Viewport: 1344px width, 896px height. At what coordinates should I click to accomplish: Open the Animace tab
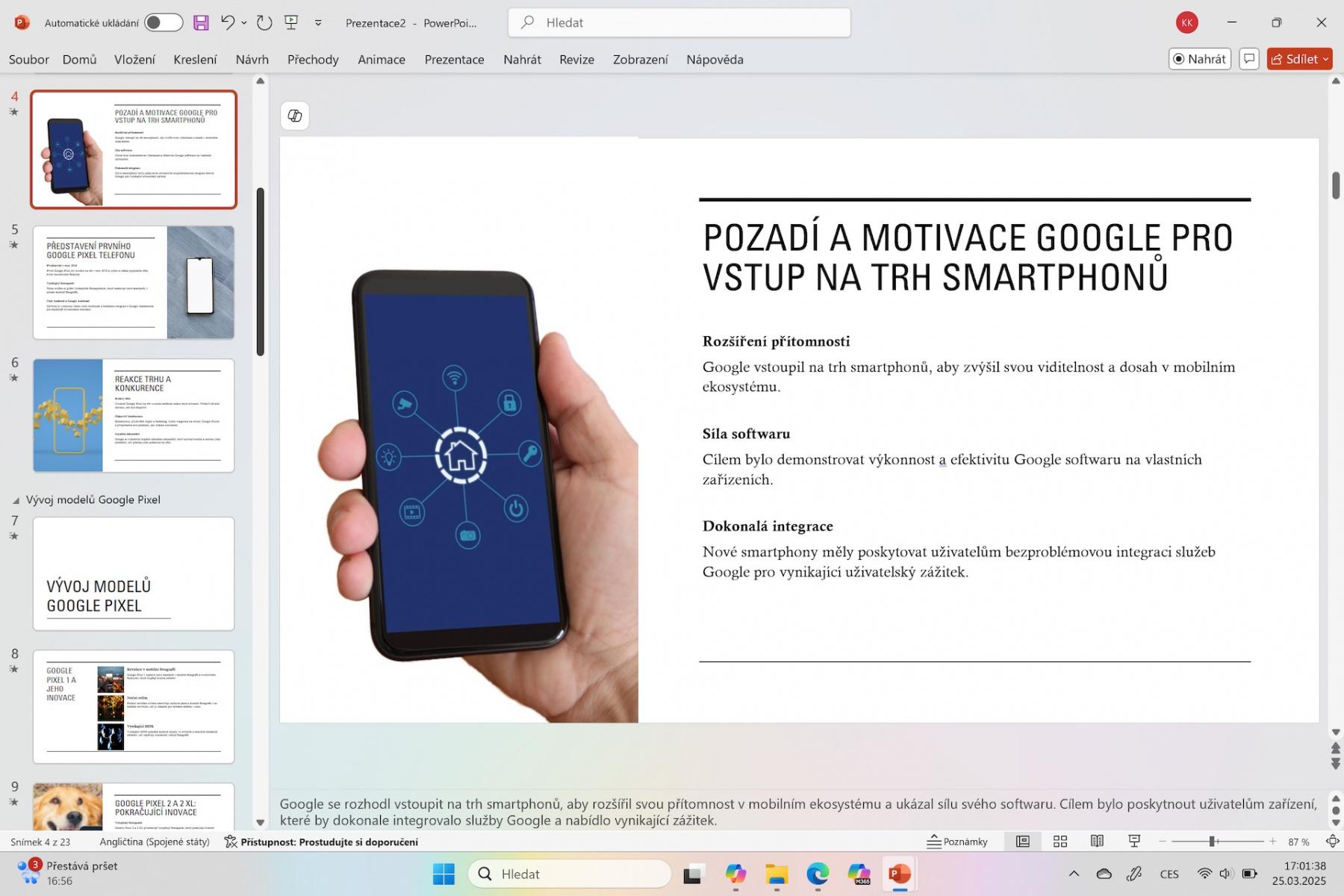pos(382,59)
